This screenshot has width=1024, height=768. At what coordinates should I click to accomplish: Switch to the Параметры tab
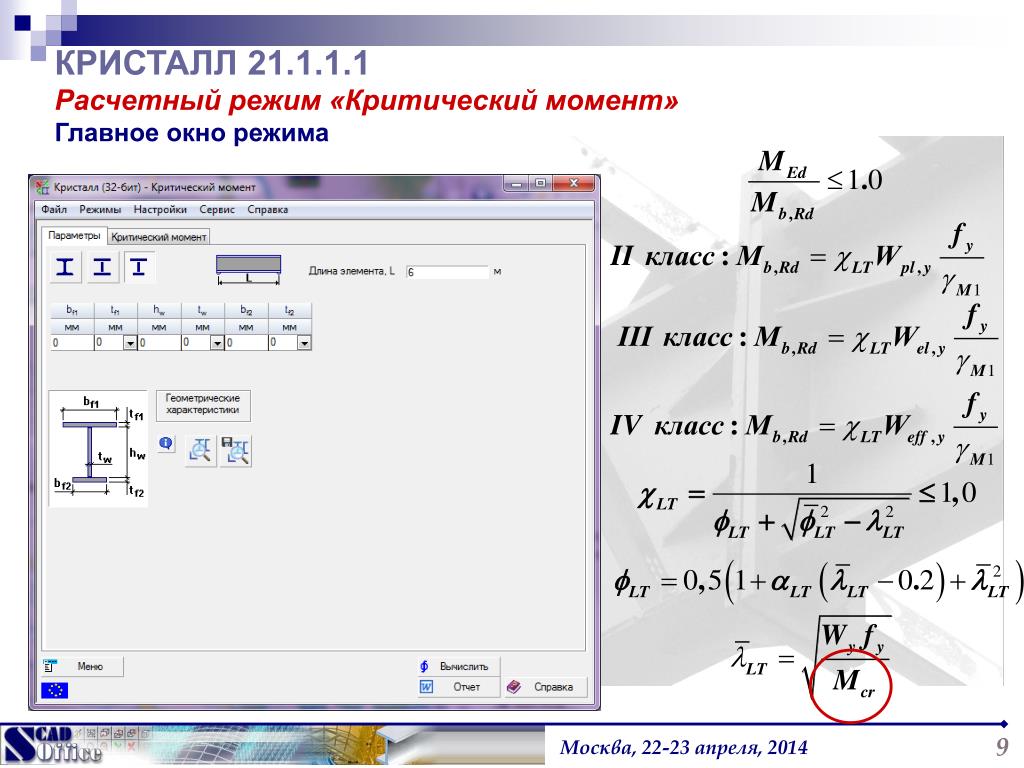[x=74, y=236]
